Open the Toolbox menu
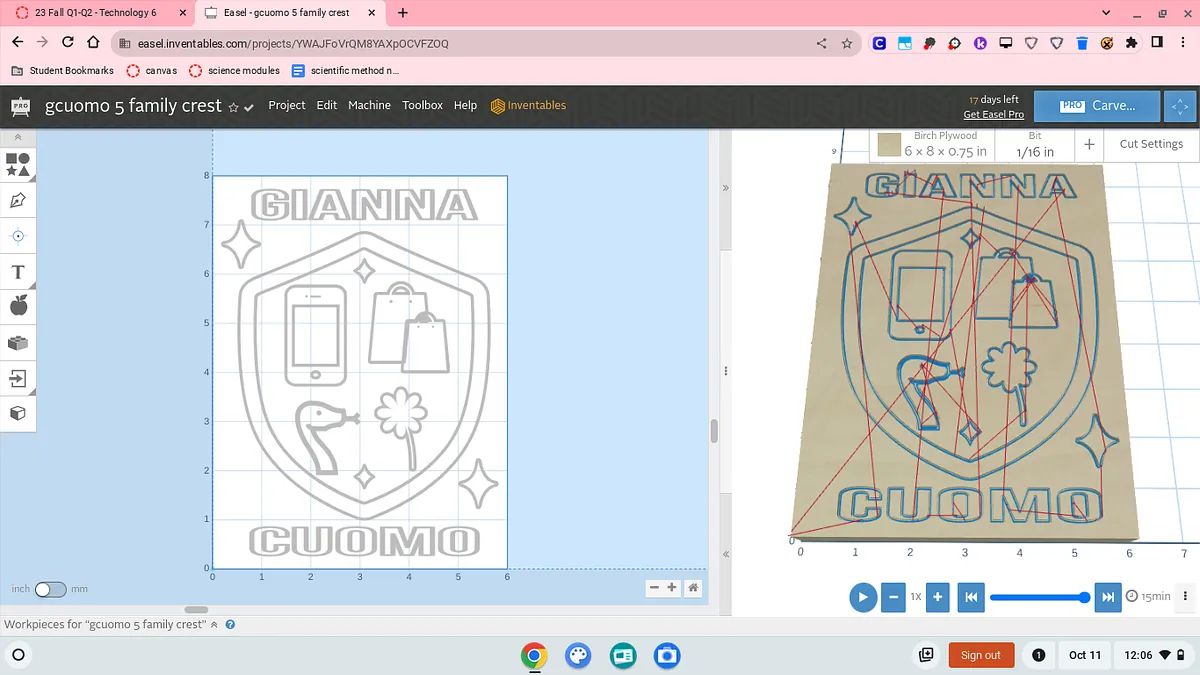This screenshot has height=675, width=1200. click(x=422, y=105)
